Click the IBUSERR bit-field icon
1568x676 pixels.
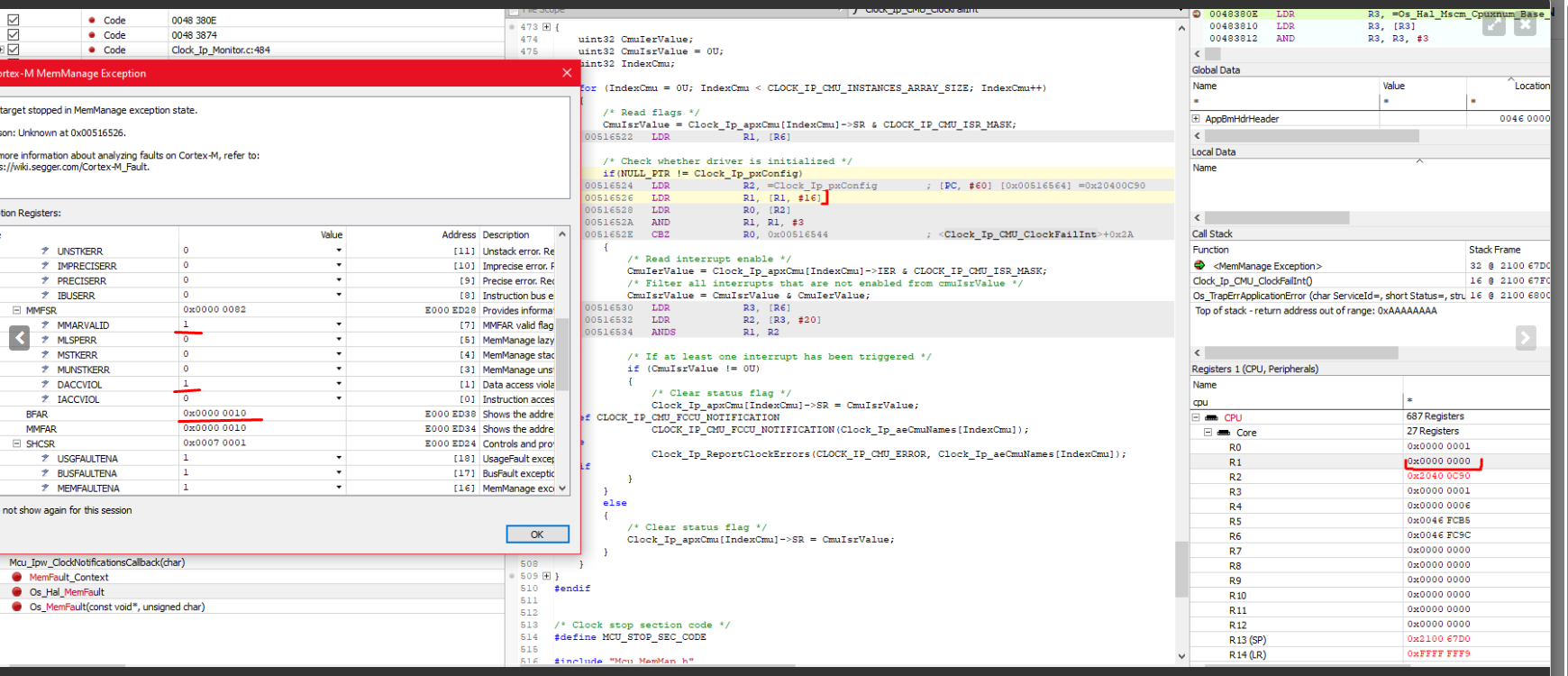(45, 296)
